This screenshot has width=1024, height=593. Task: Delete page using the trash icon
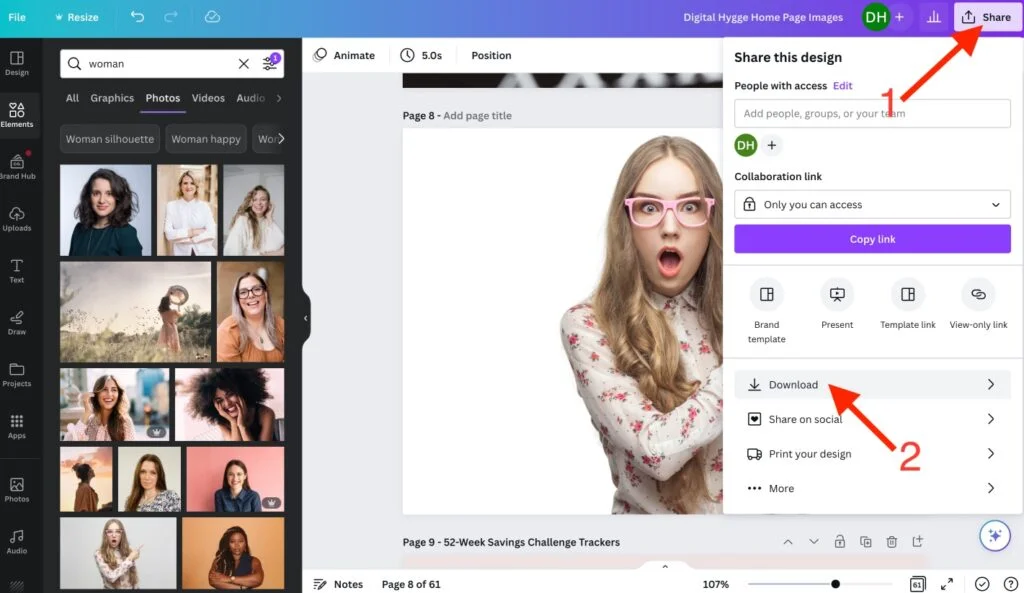click(891, 542)
